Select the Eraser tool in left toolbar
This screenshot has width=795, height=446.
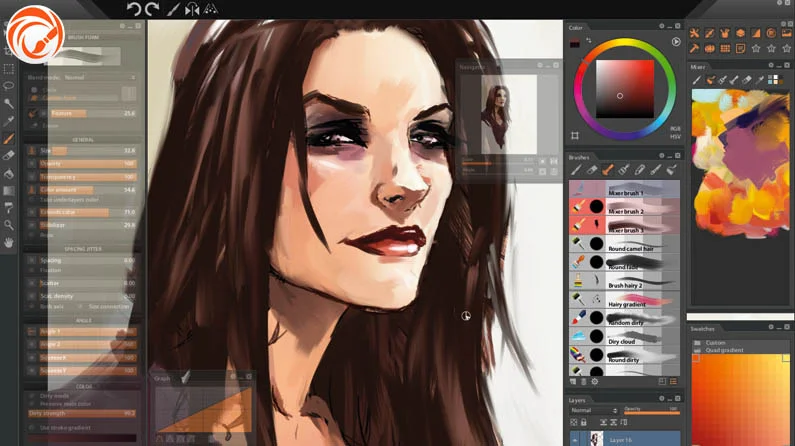[x=9, y=155]
